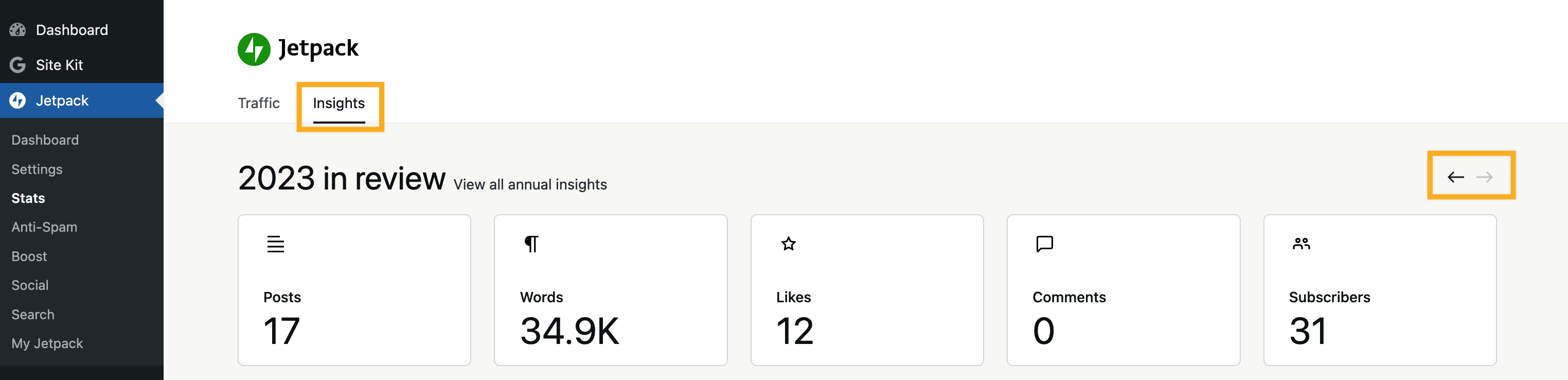The height and width of the screenshot is (380, 1568).
Task: Select Stats in the Jetpack sidebar menu
Action: tap(28, 198)
